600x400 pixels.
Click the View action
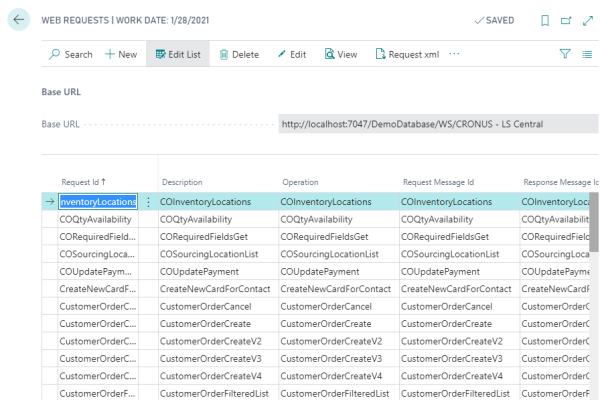[339, 54]
